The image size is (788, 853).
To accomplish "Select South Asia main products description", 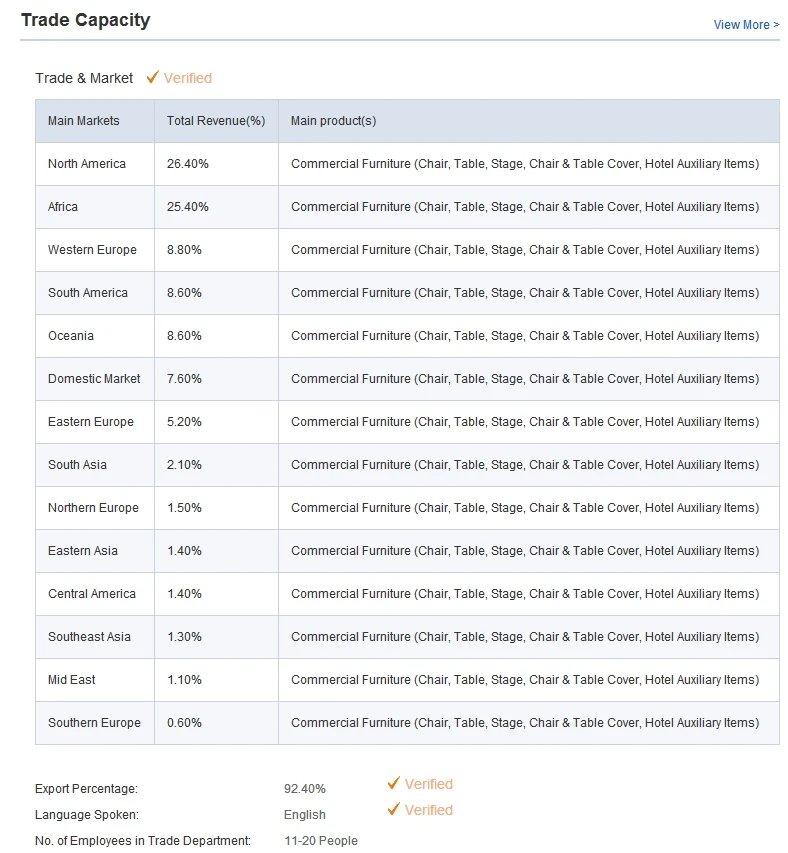I will click(525, 465).
